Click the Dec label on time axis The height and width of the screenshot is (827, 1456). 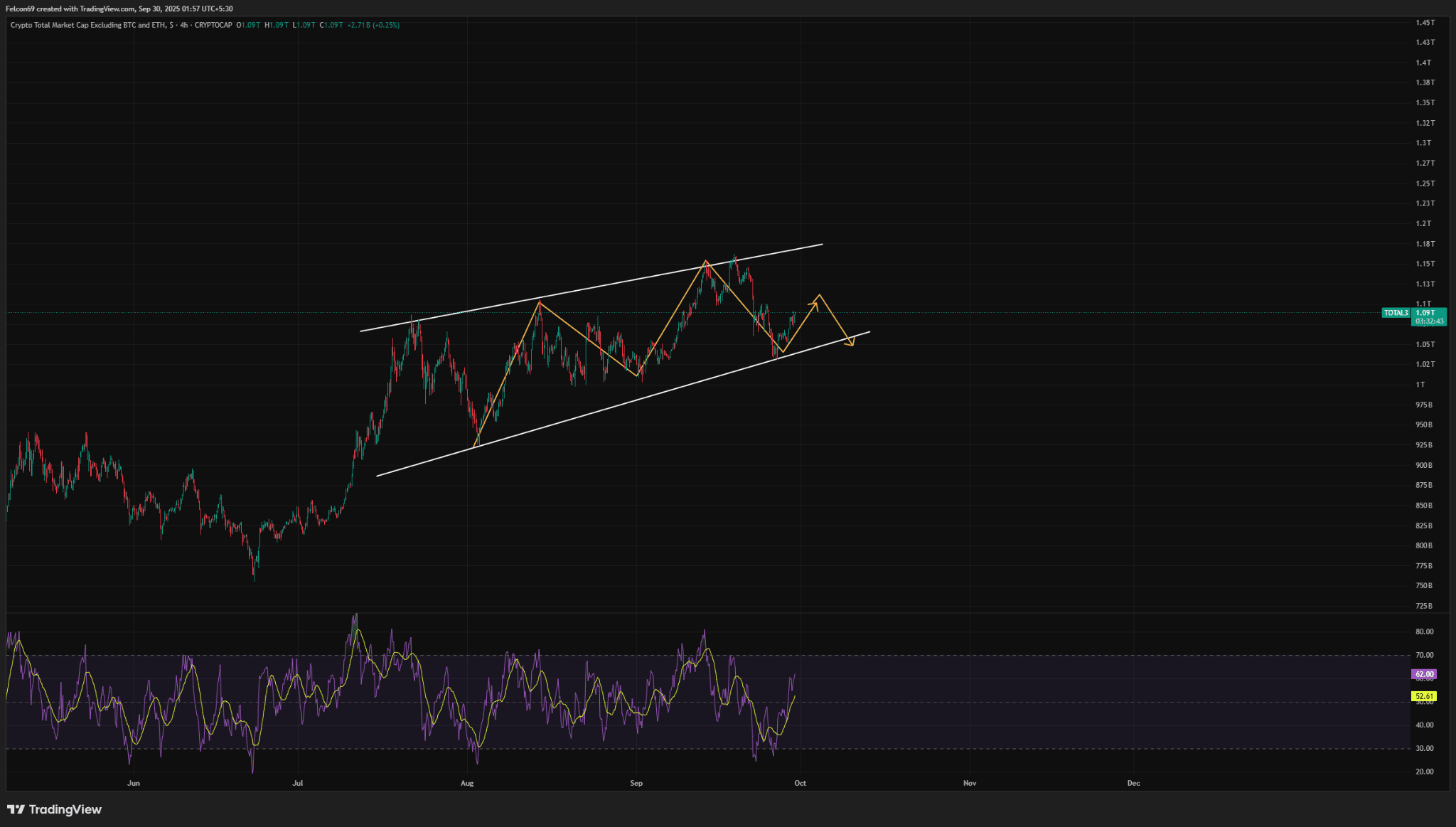click(x=1133, y=783)
